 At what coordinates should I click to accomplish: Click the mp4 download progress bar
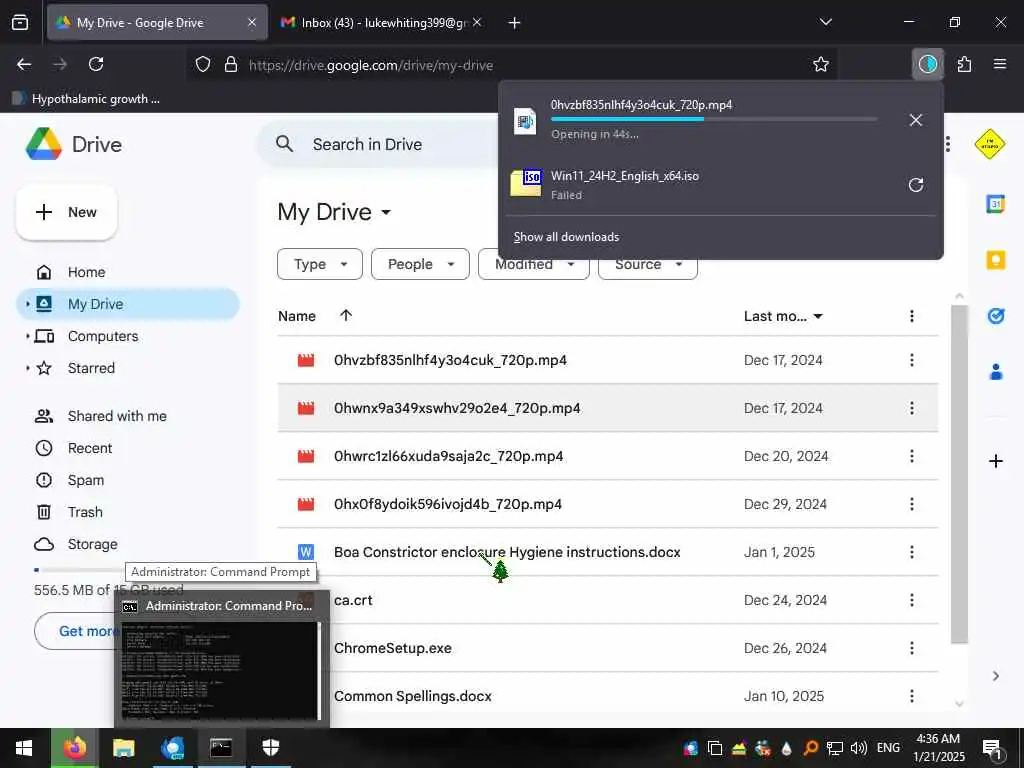[714, 119]
